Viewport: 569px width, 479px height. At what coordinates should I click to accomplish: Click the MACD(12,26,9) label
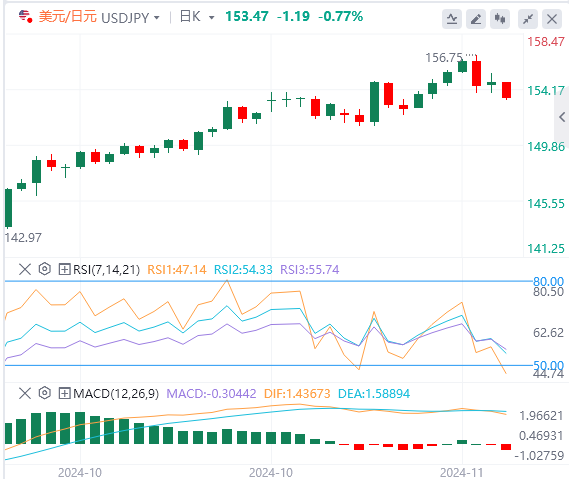(116, 394)
